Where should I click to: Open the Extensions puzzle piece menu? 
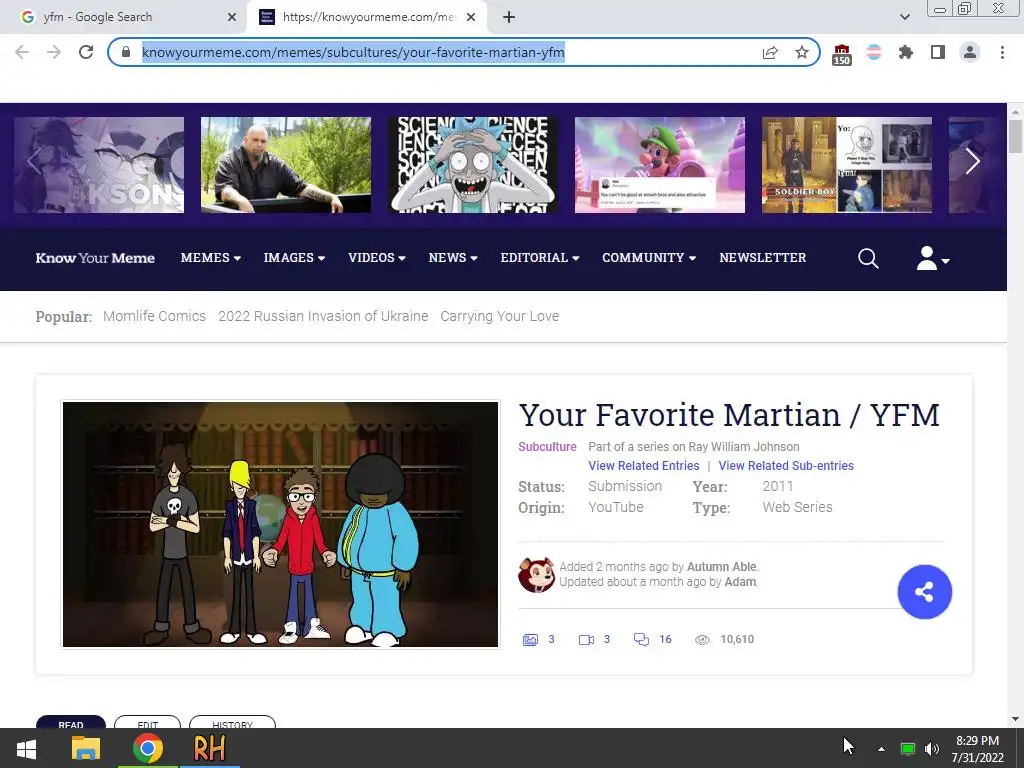(905, 52)
